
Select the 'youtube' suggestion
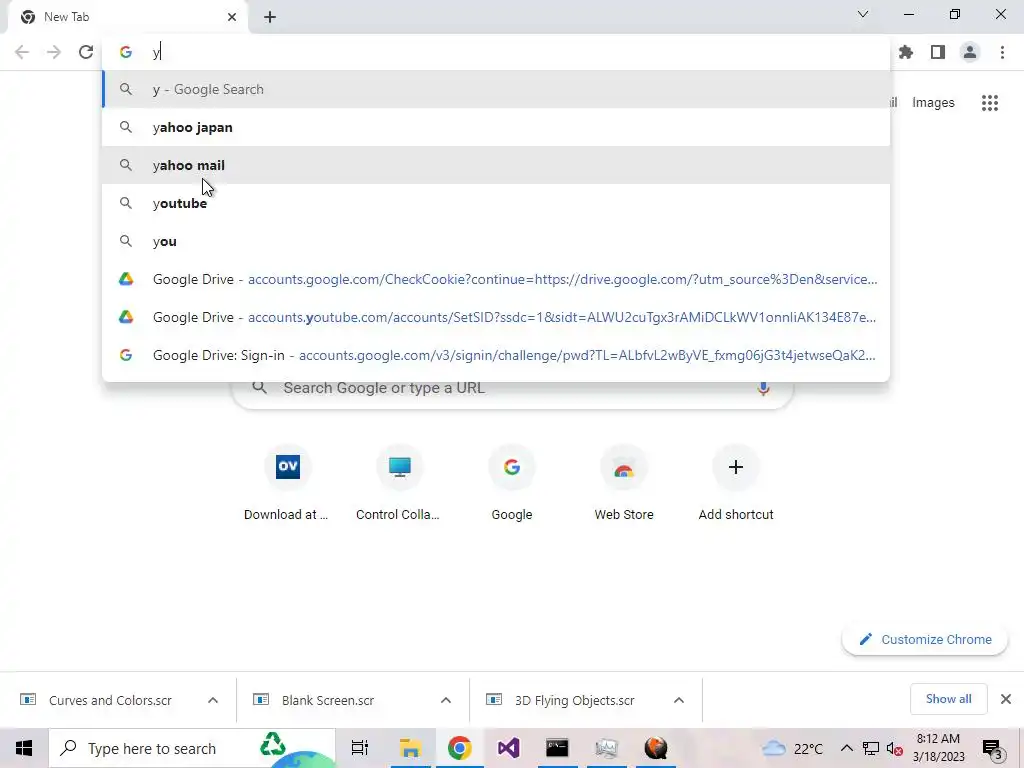496,203
